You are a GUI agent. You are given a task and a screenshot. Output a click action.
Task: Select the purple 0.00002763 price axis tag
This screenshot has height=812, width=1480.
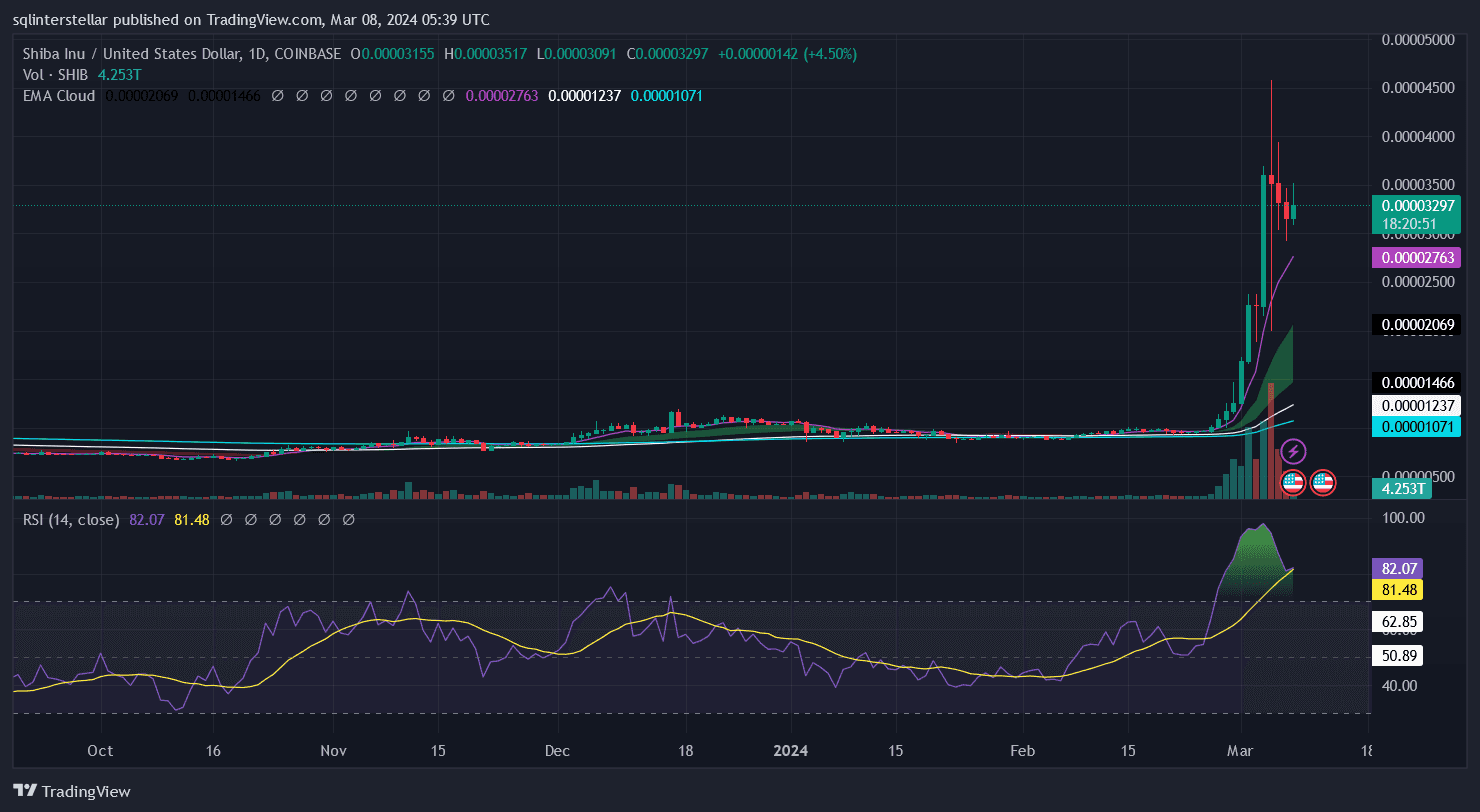[1418, 258]
